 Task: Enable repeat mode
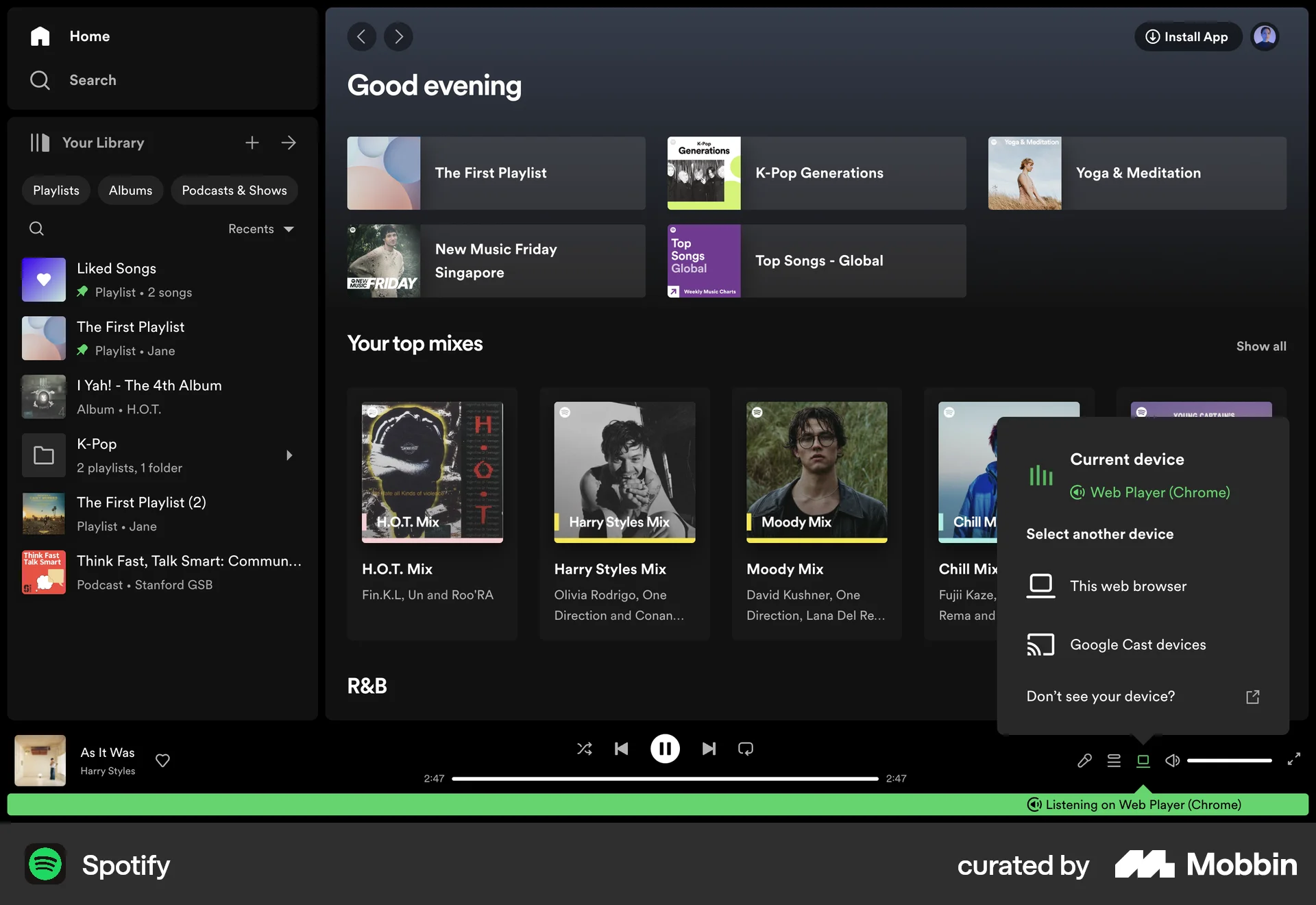pyautogui.click(x=745, y=749)
